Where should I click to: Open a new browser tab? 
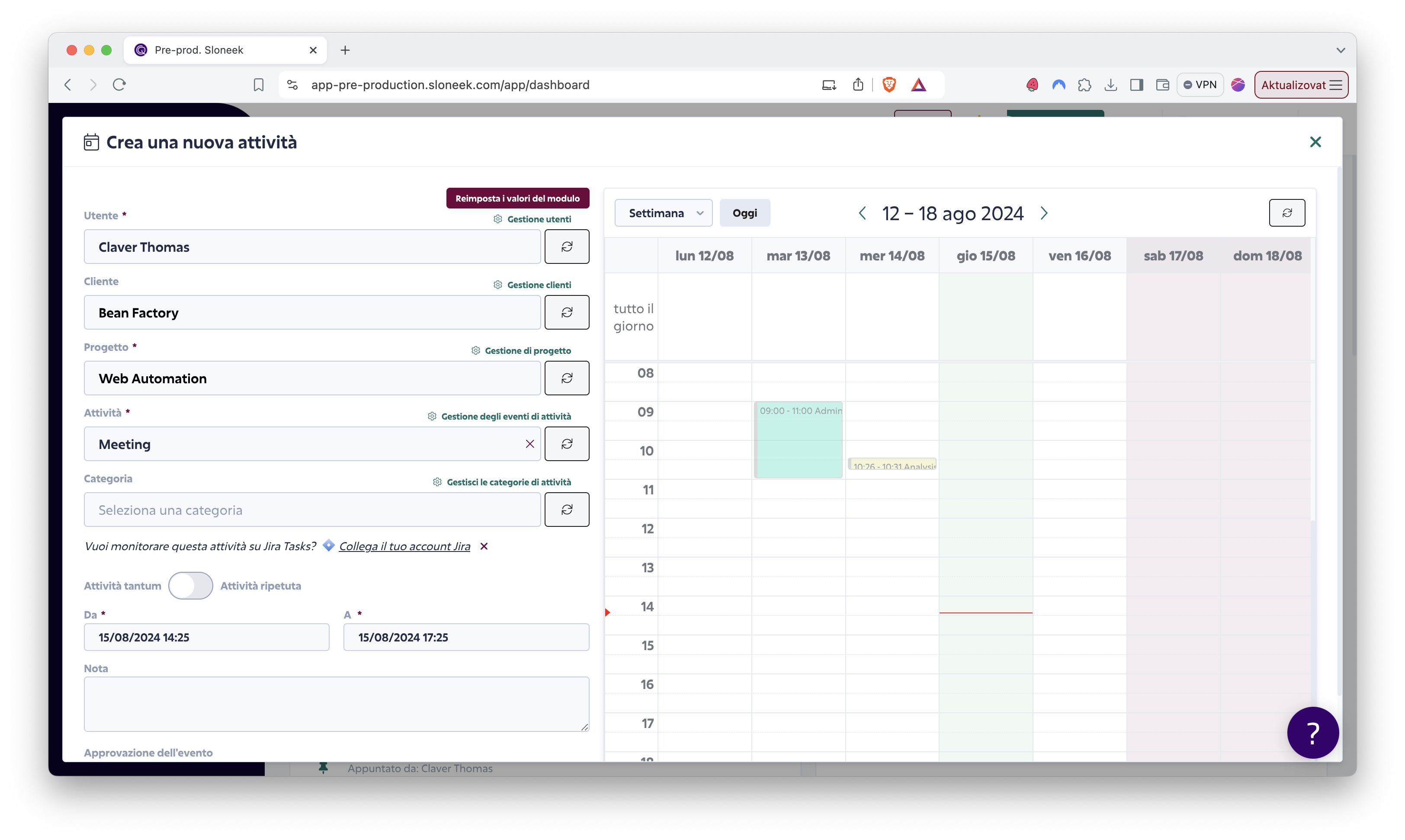pos(345,50)
